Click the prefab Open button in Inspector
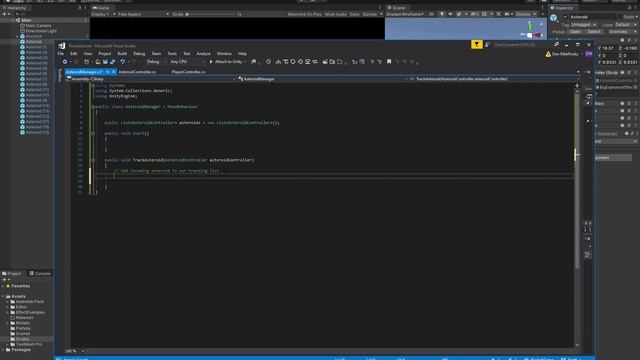This screenshot has height=360, width=640. pos(576,31)
